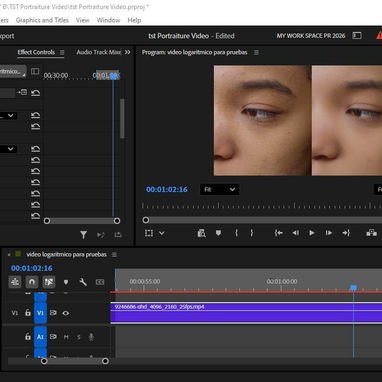
Task: Click the 'tst Portraiture Video - Edited' project title
Action: coord(191,36)
